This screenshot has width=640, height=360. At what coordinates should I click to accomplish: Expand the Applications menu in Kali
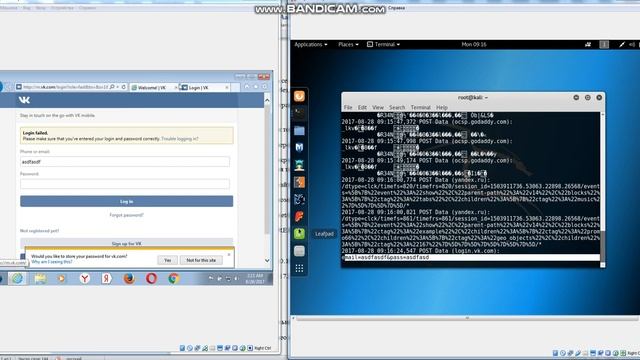click(x=311, y=44)
